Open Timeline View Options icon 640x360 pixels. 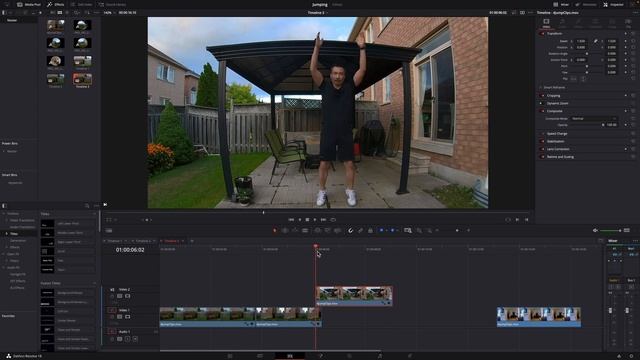click(109, 231)
